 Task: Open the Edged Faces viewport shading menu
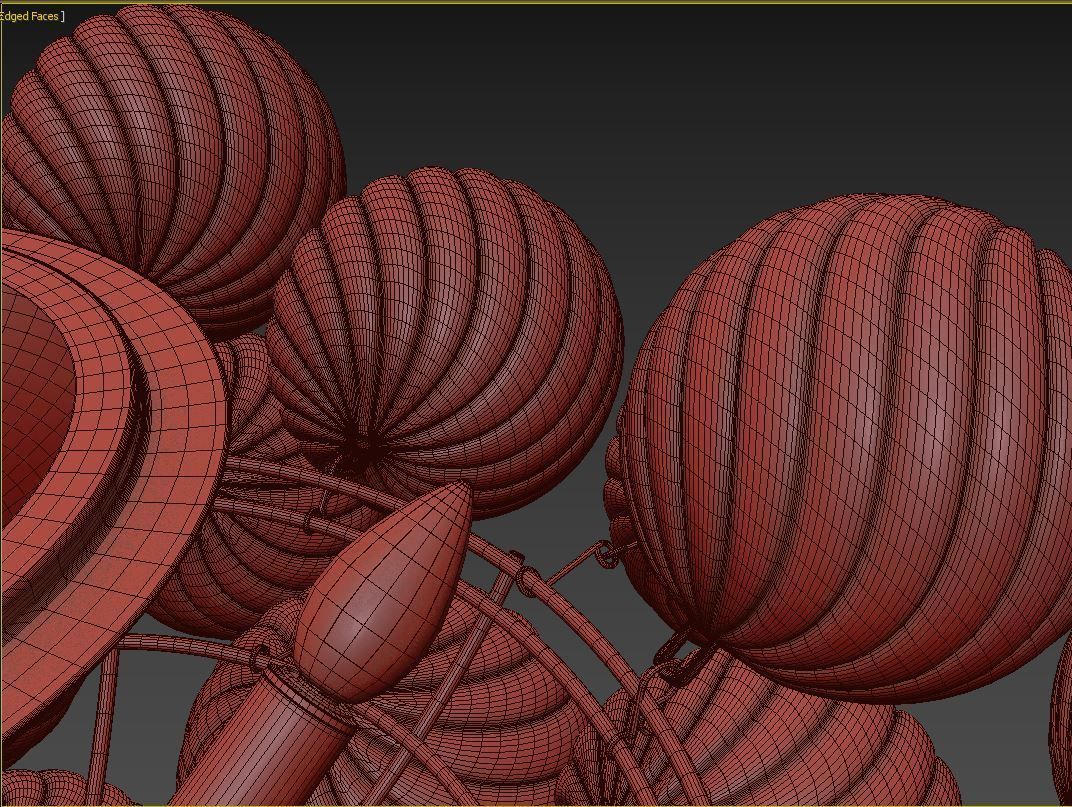tap(30, 16)
